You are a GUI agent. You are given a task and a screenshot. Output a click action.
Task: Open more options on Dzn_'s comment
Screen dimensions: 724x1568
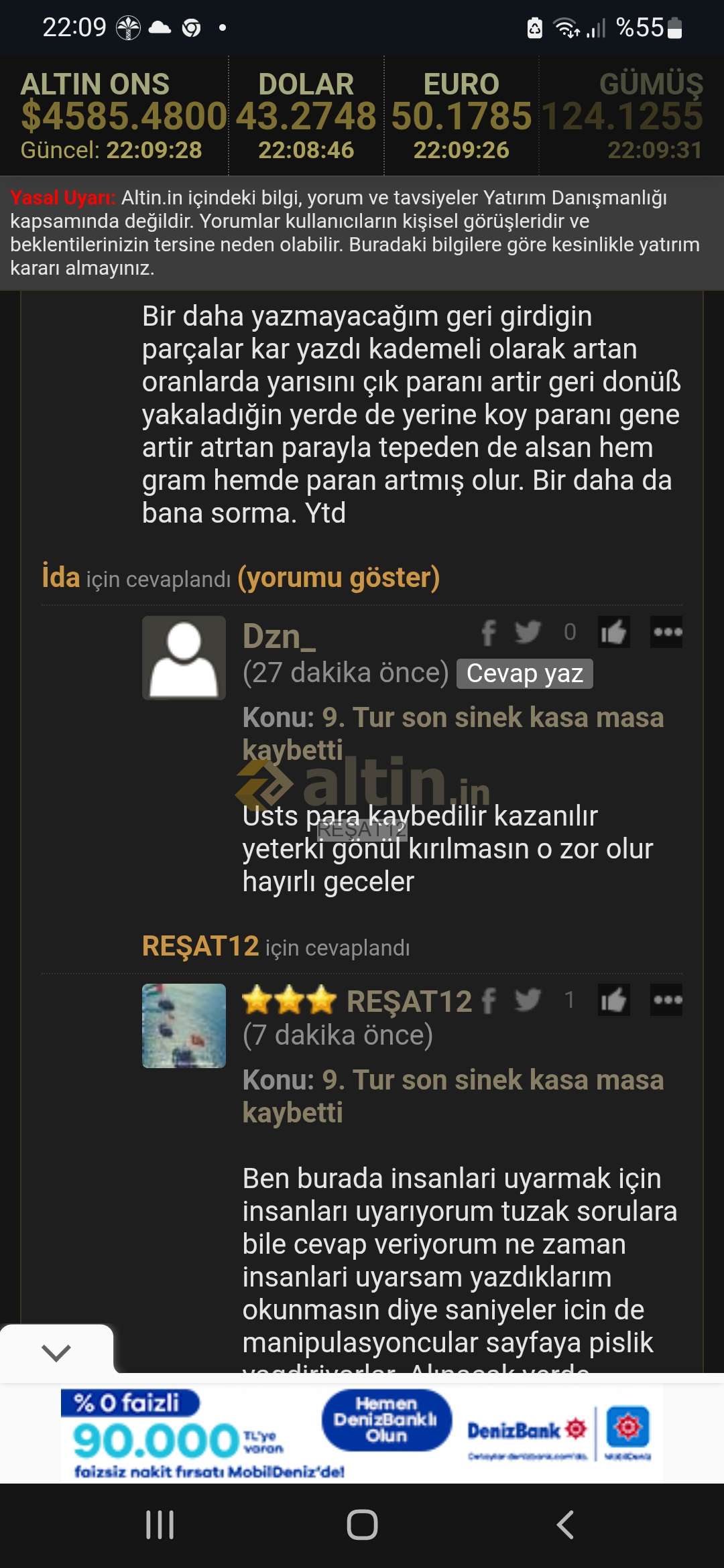pos(667,632)
